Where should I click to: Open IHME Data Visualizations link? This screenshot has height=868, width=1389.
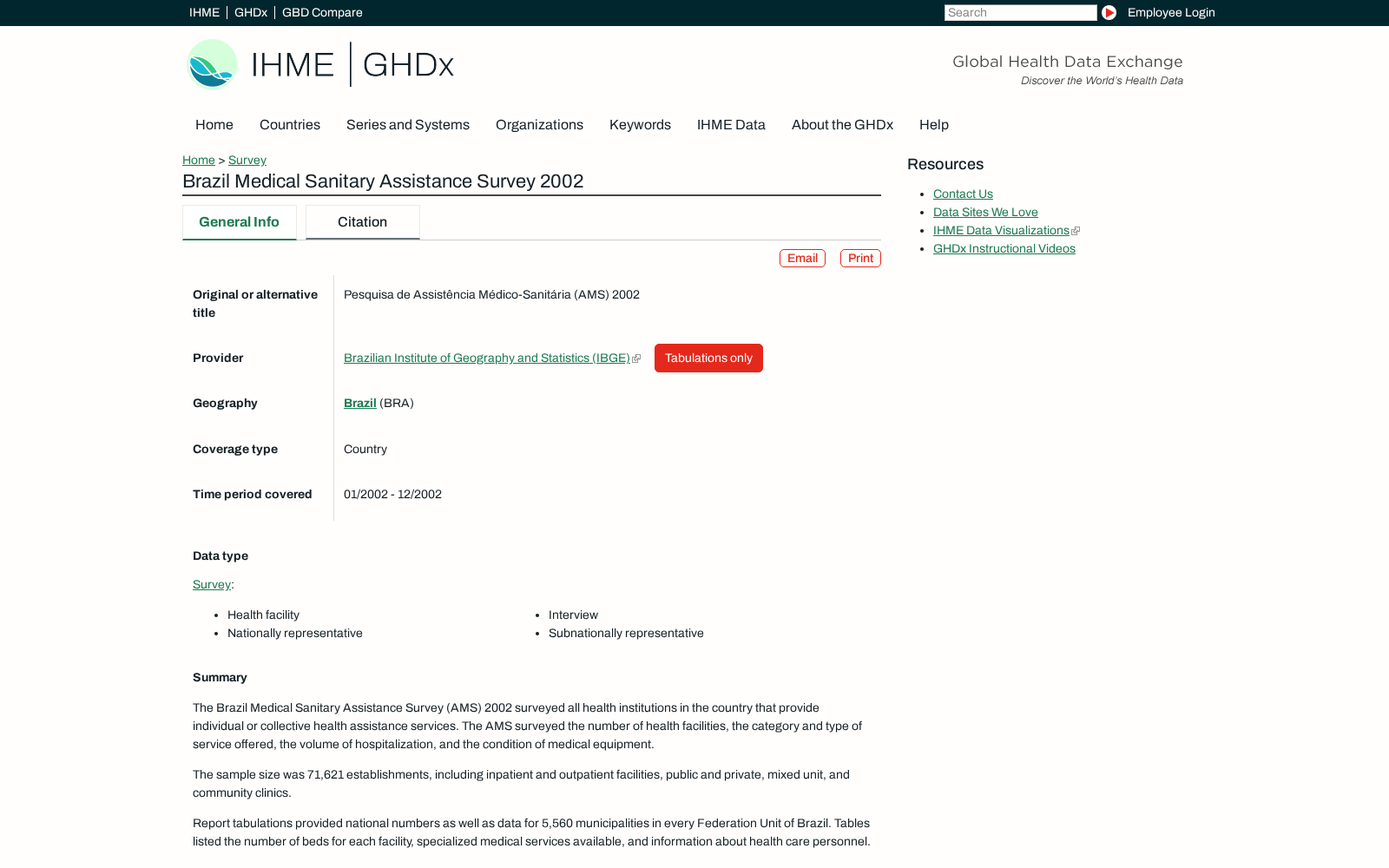[1001, 231]
